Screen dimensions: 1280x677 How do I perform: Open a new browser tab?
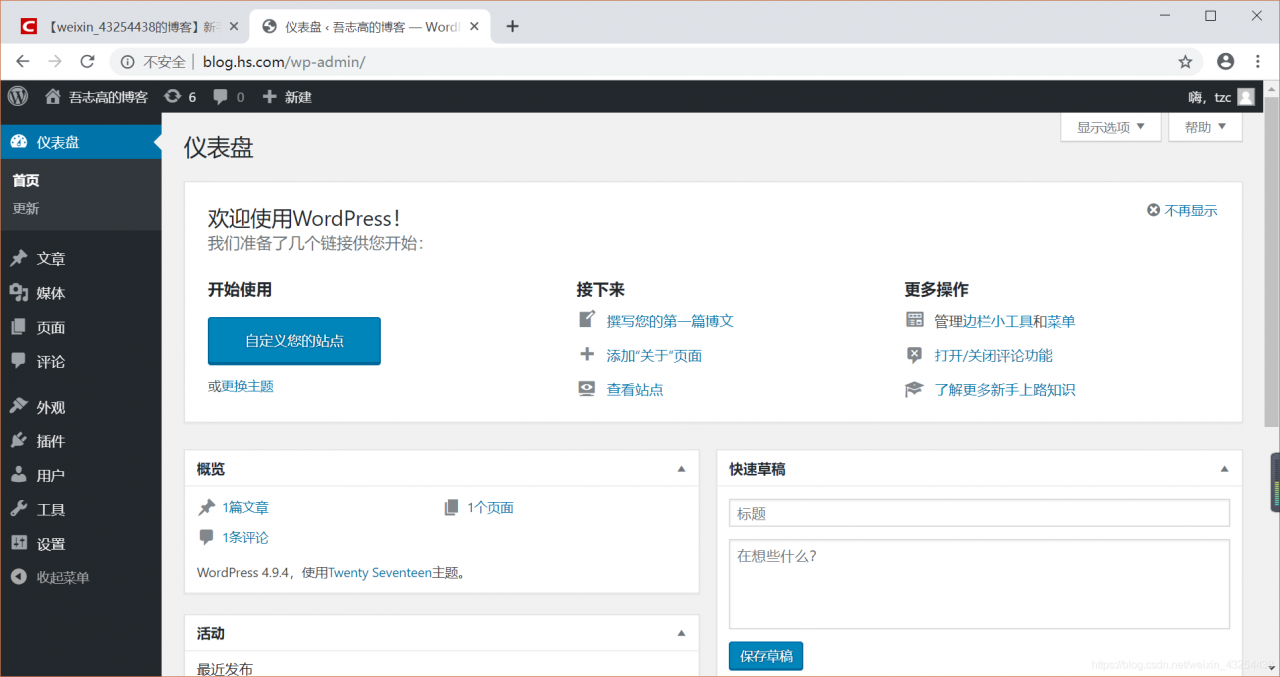point(512,26)
